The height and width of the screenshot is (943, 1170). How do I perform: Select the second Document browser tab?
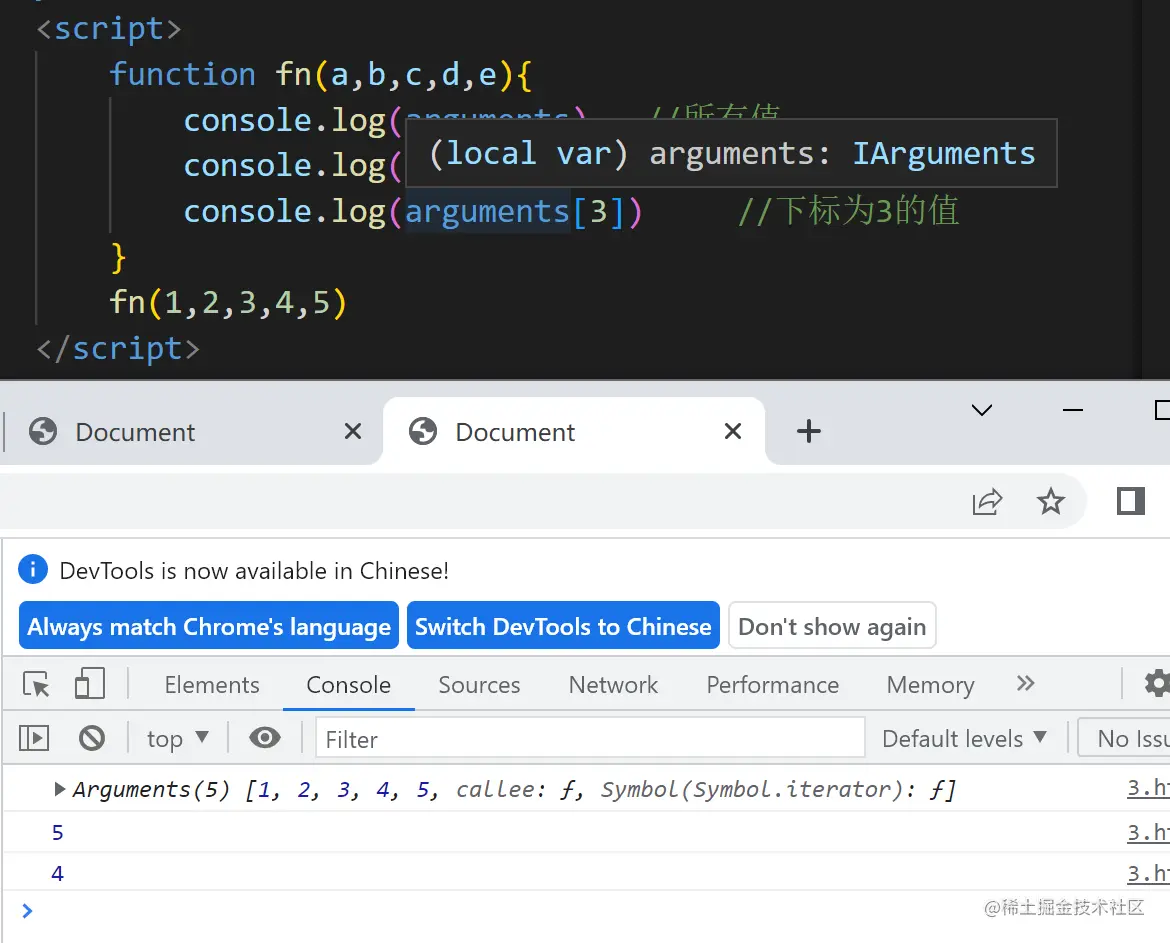575,431
